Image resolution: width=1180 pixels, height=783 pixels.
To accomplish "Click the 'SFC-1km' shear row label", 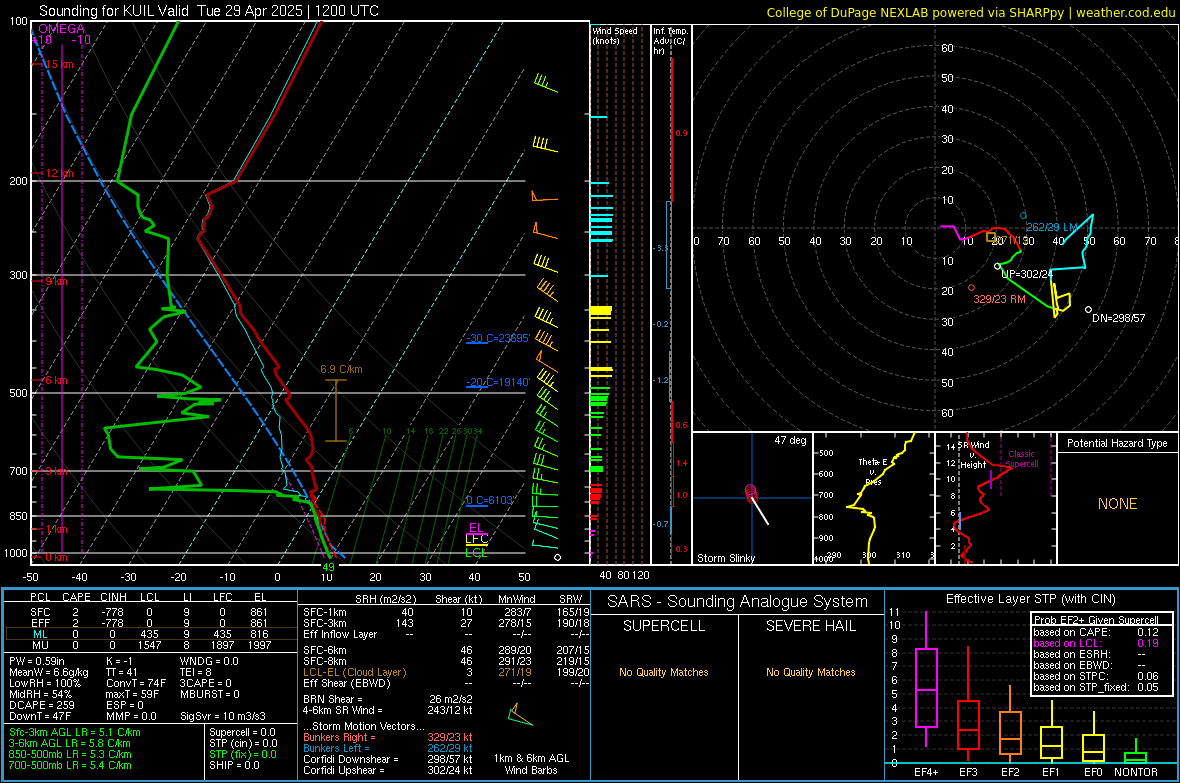I will coord(324,612).
